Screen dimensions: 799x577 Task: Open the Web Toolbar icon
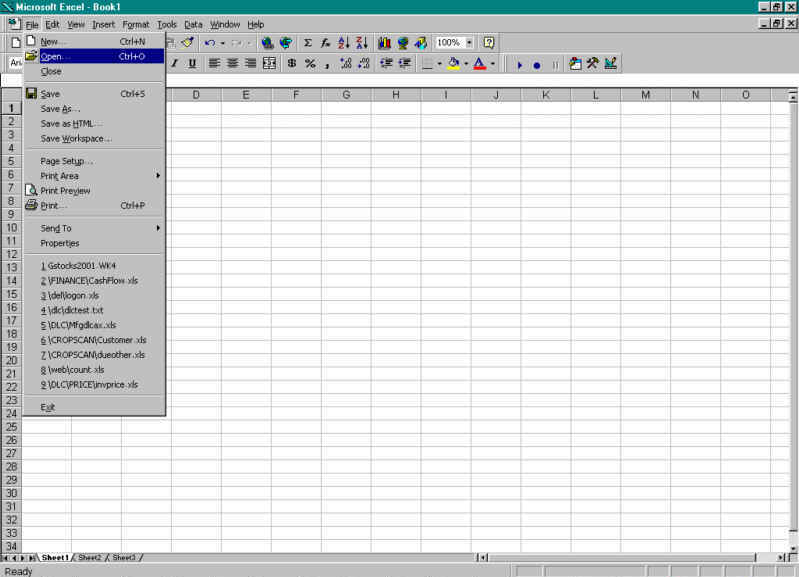[286, 43]
